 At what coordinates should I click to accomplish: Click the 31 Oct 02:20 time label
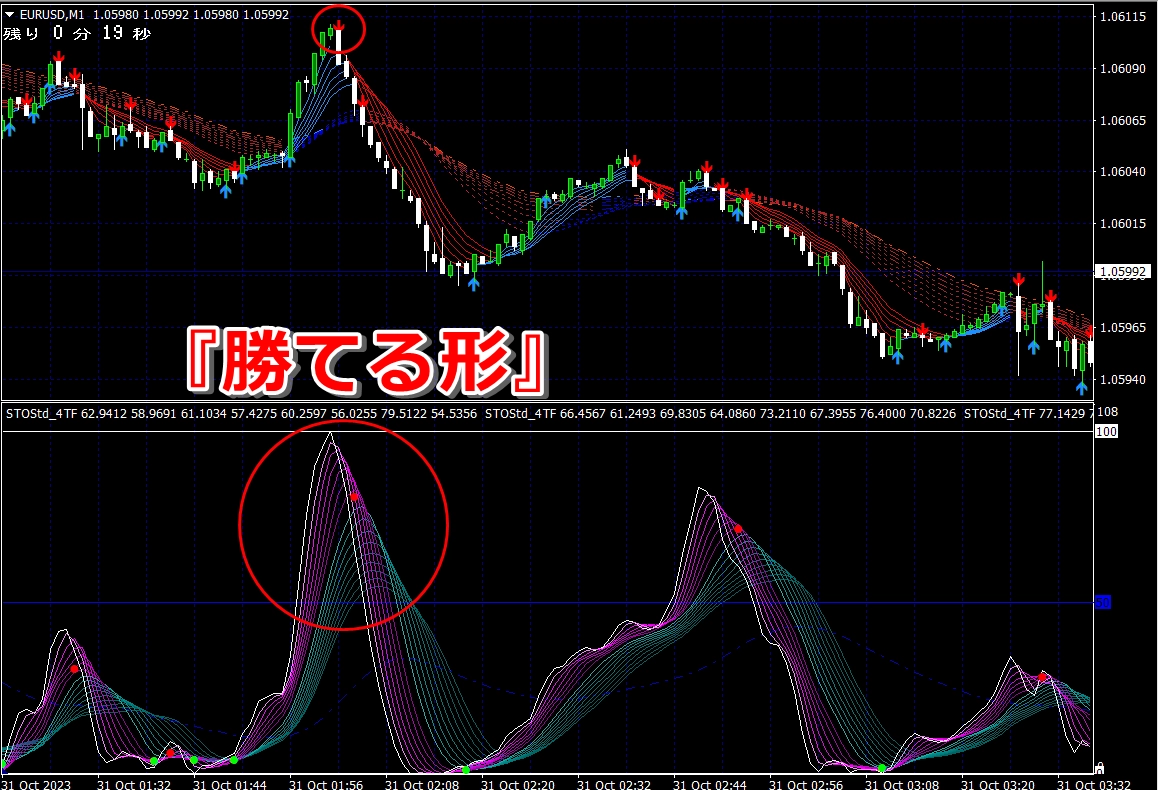(x=518, y=784)
